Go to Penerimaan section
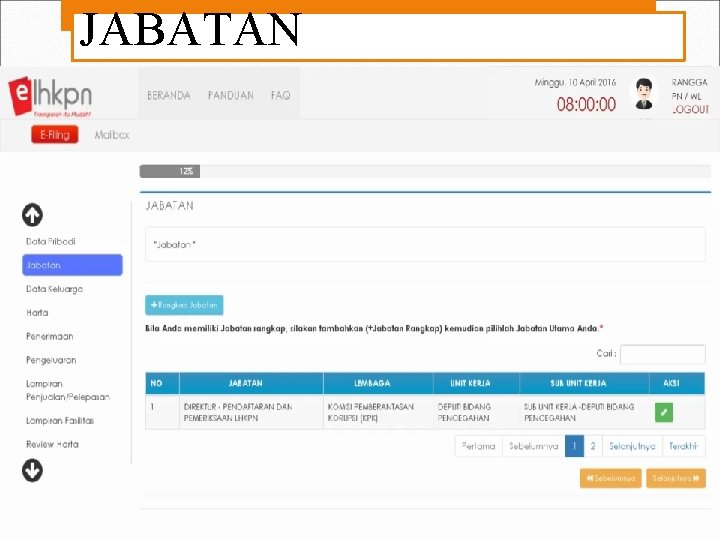The width and height of the screenshot is (720, 540). coord(50,337)
